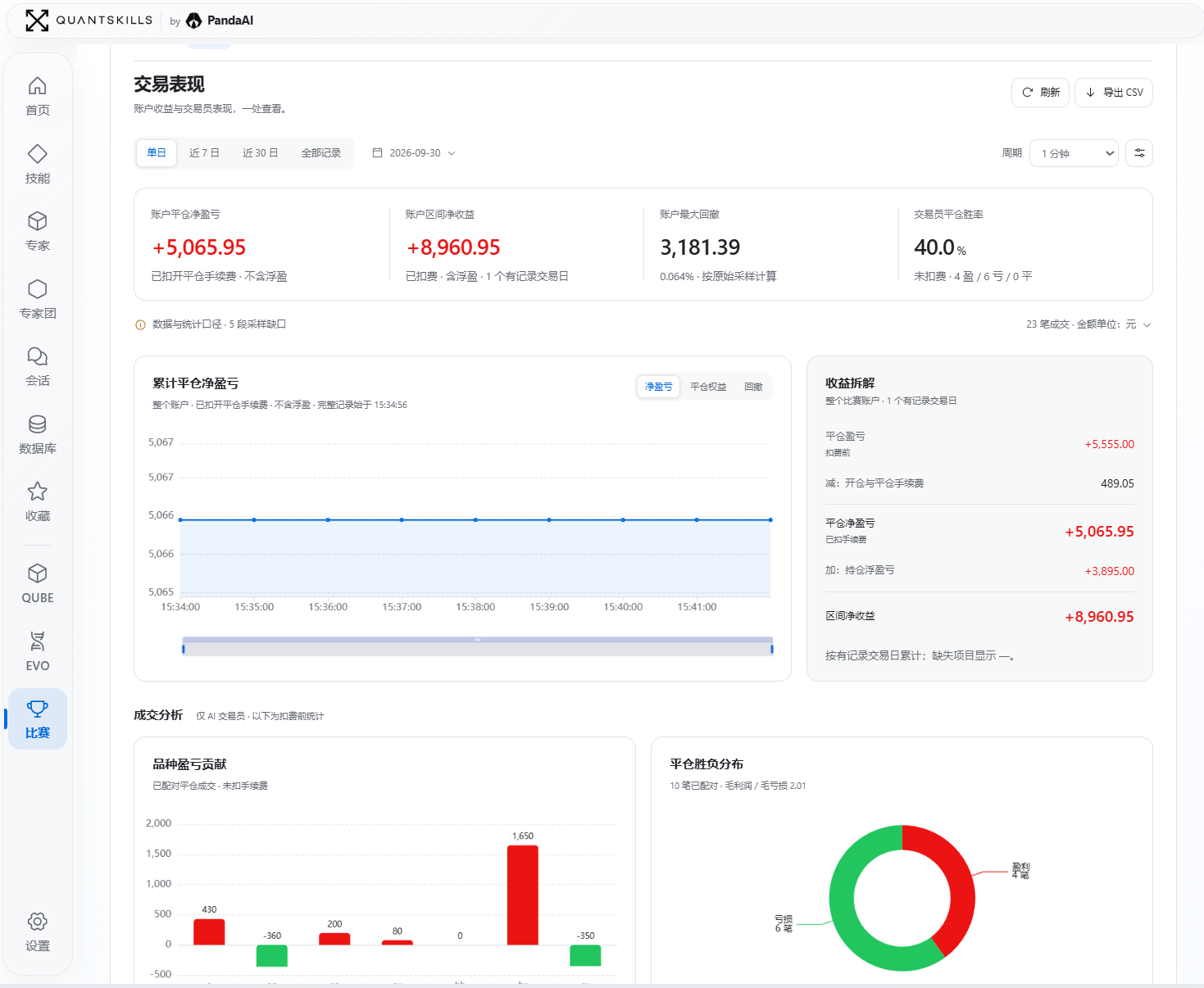The height and width of the screenshot is (988, 1204).
Task: Switch chart to 回撤 view
Action: coord(753,387)
